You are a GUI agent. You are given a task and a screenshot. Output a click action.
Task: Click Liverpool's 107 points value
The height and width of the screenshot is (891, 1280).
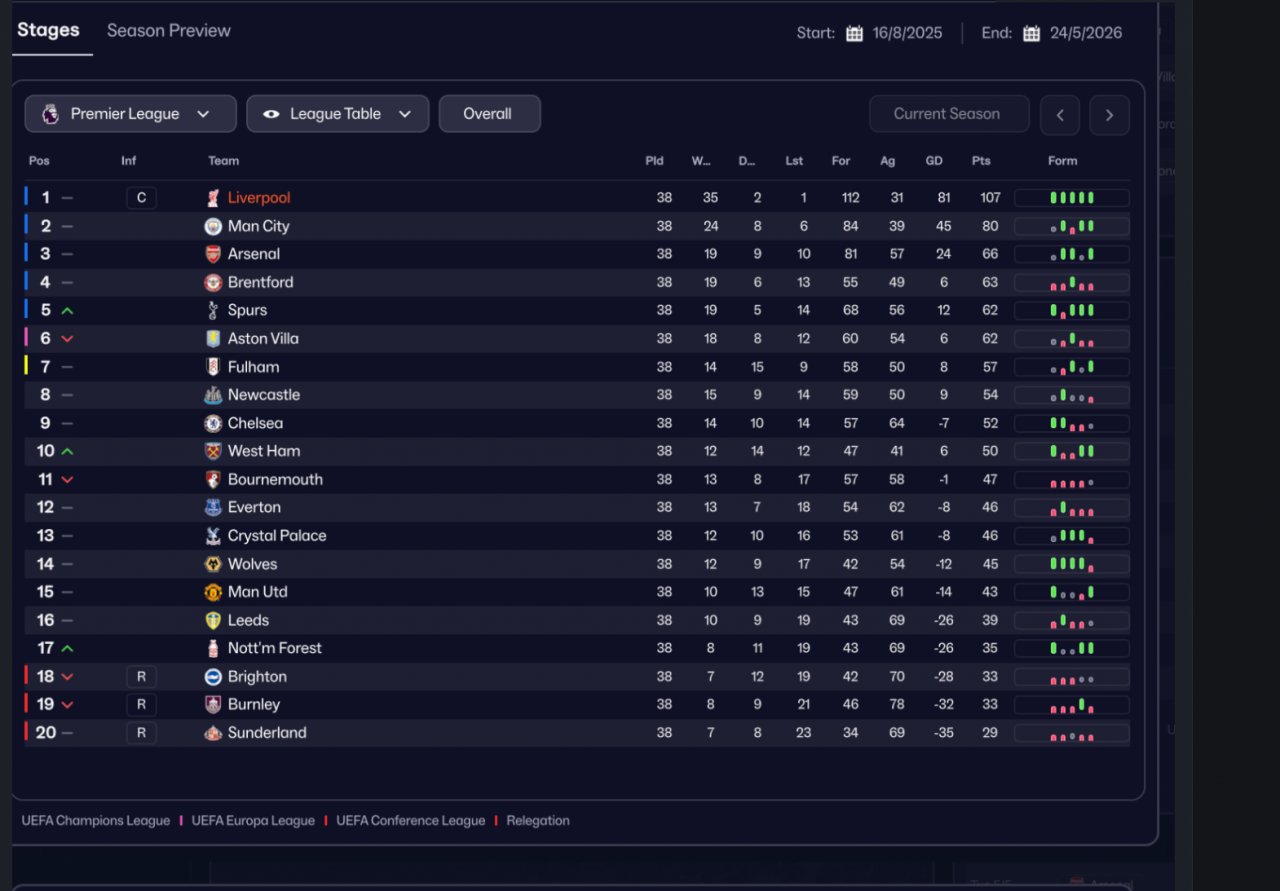[990, 198]
